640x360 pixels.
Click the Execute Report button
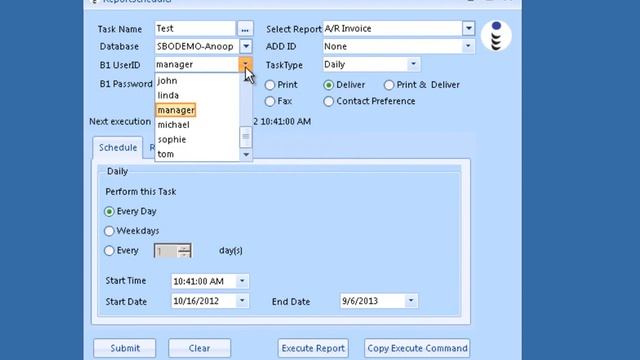tap(313, 348)
